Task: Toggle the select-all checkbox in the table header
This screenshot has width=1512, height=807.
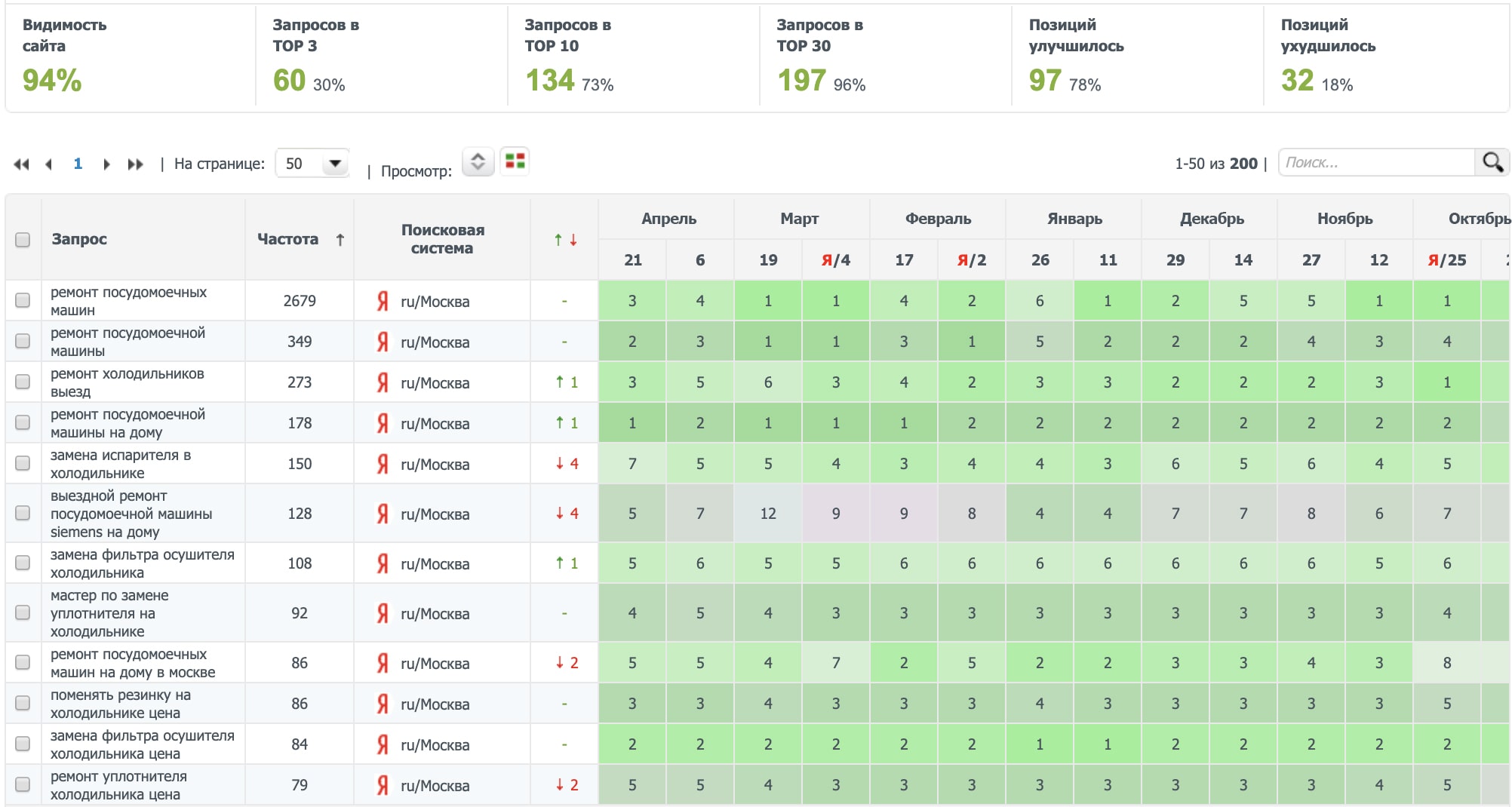Action: pos(23,240)
